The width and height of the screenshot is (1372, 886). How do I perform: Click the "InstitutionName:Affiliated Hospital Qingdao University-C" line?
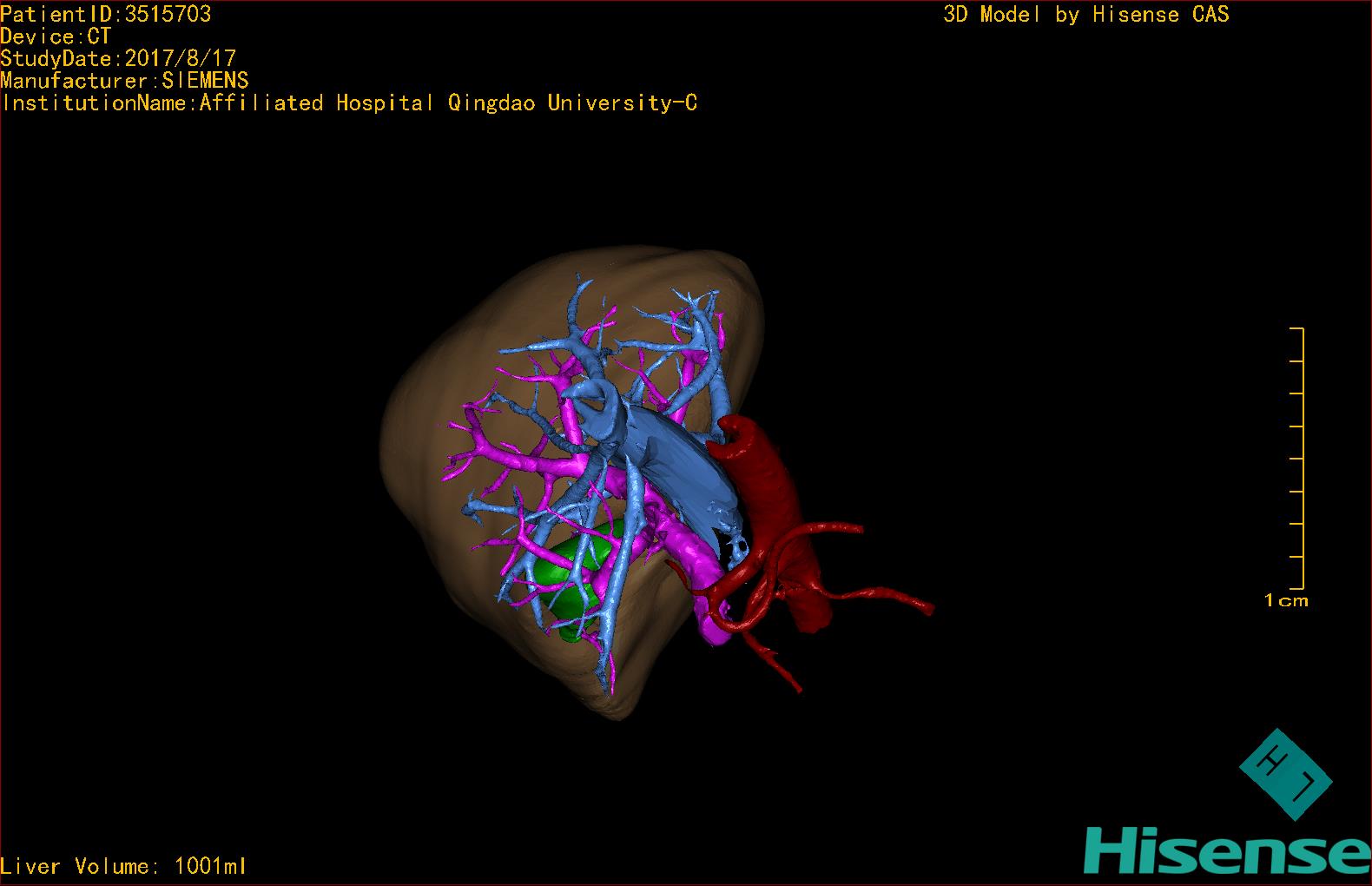349,103
